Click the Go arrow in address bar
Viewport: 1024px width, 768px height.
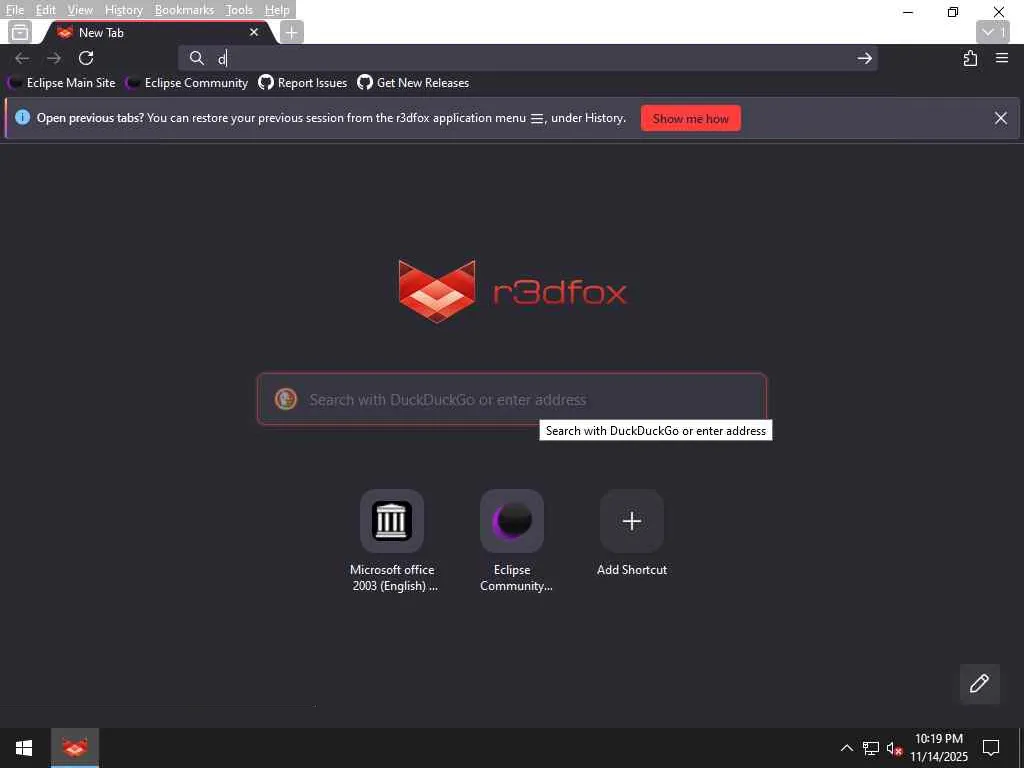click(x=865, y=58)
